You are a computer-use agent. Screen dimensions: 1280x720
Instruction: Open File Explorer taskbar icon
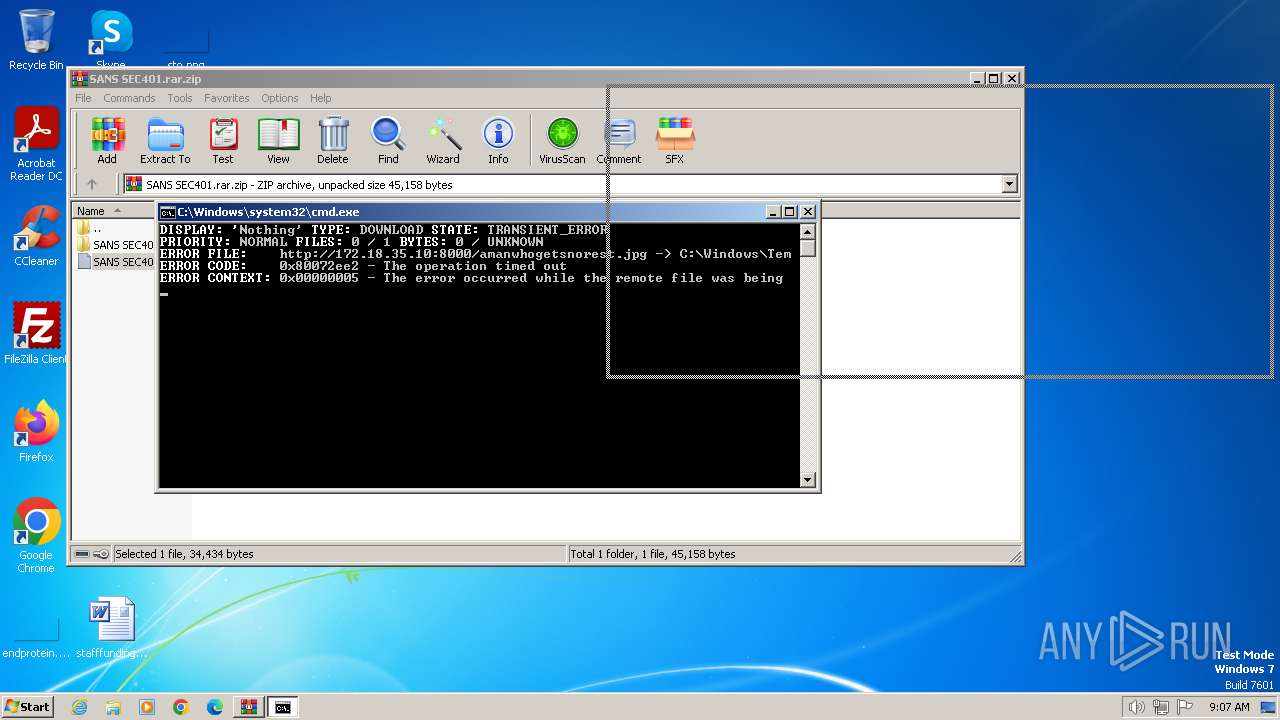click(x=113, y=707)
